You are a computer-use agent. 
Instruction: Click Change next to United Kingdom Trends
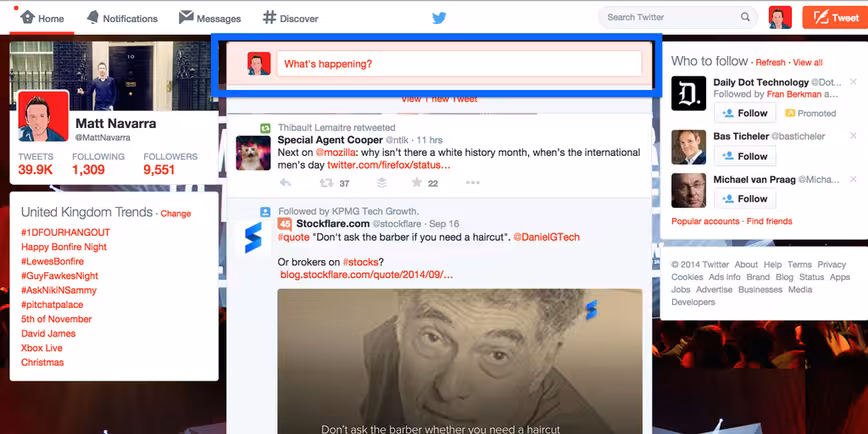176,214
